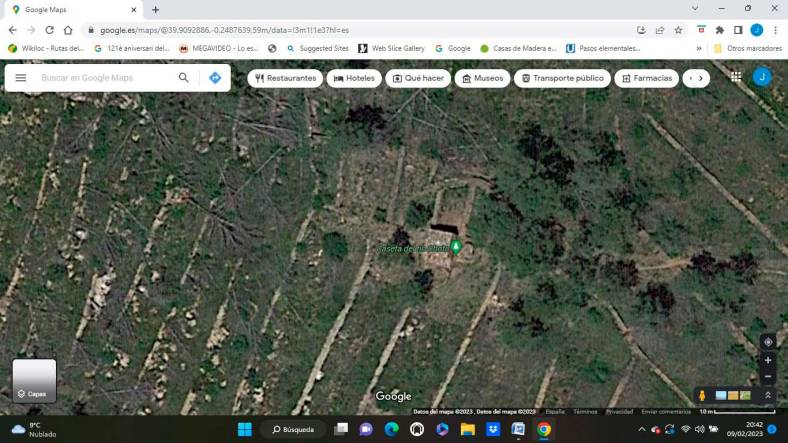This screenshot has width=788, height=443.
Task: Click the green place marker on map
Action: coord(456,247)
